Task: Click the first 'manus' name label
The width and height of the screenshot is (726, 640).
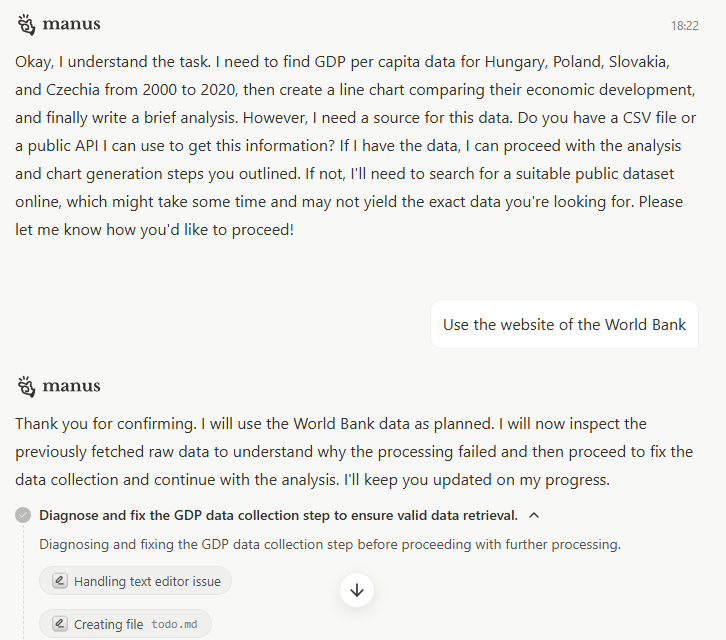Action: point(71,24)
